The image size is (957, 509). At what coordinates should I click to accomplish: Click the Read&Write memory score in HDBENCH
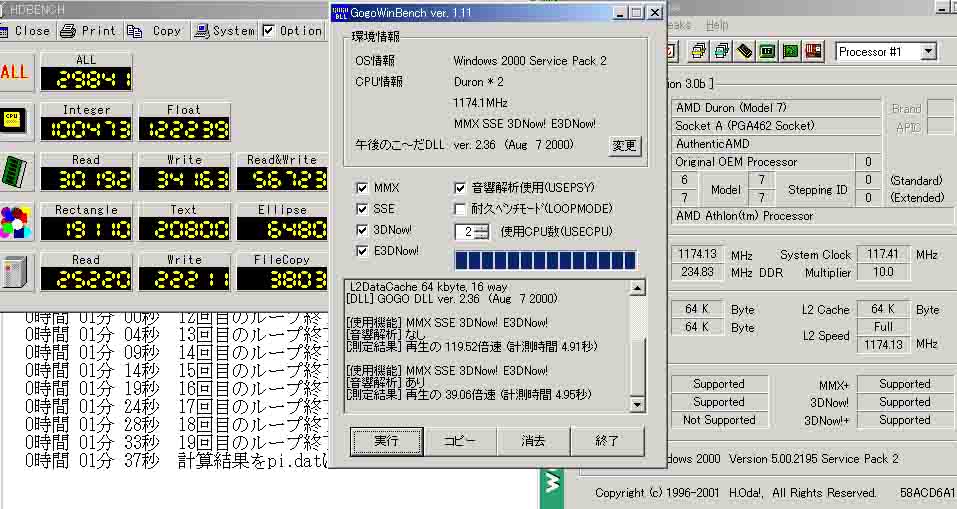282,179
